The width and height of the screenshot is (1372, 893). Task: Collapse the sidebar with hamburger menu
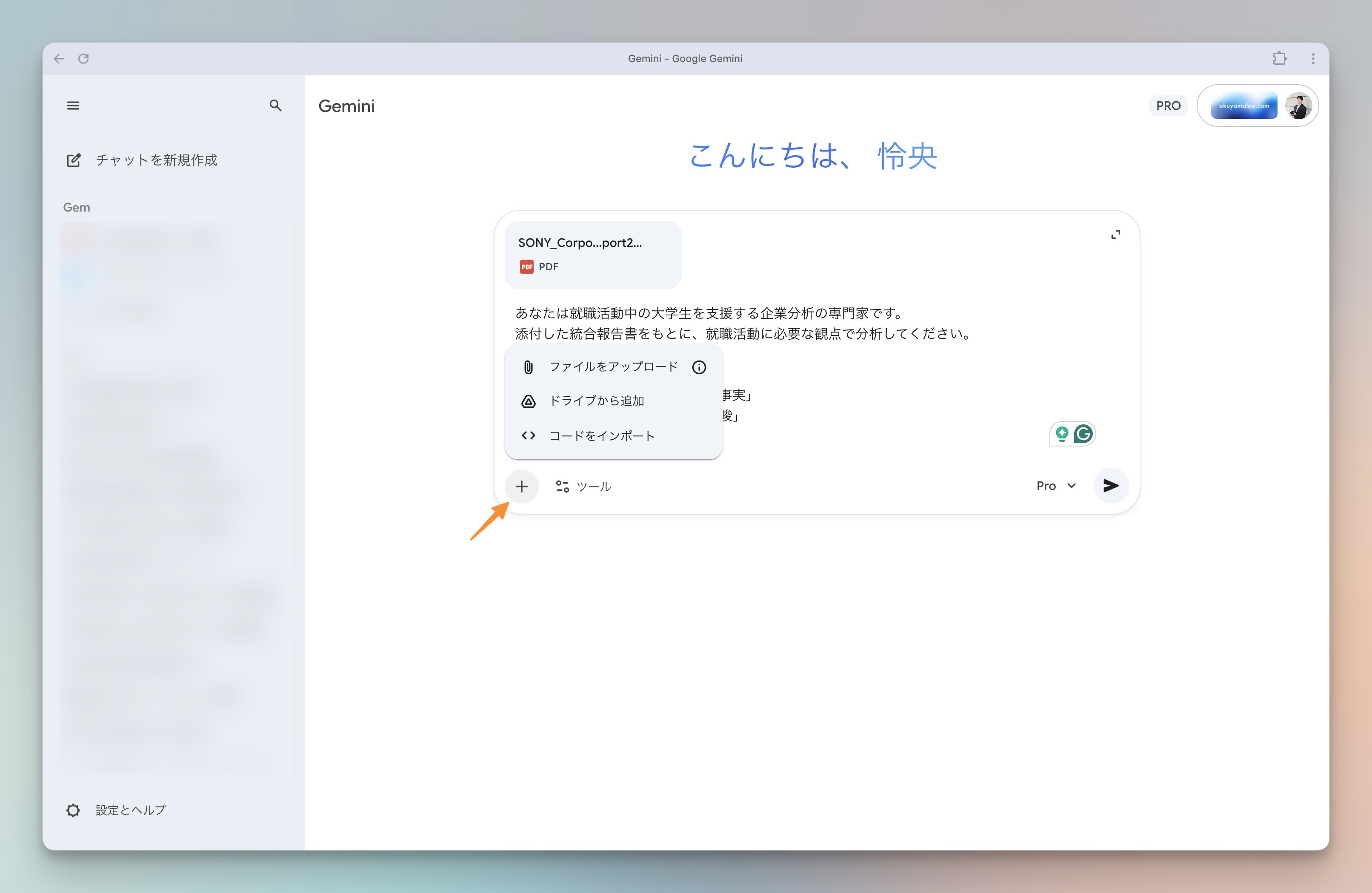pos(73,106)
